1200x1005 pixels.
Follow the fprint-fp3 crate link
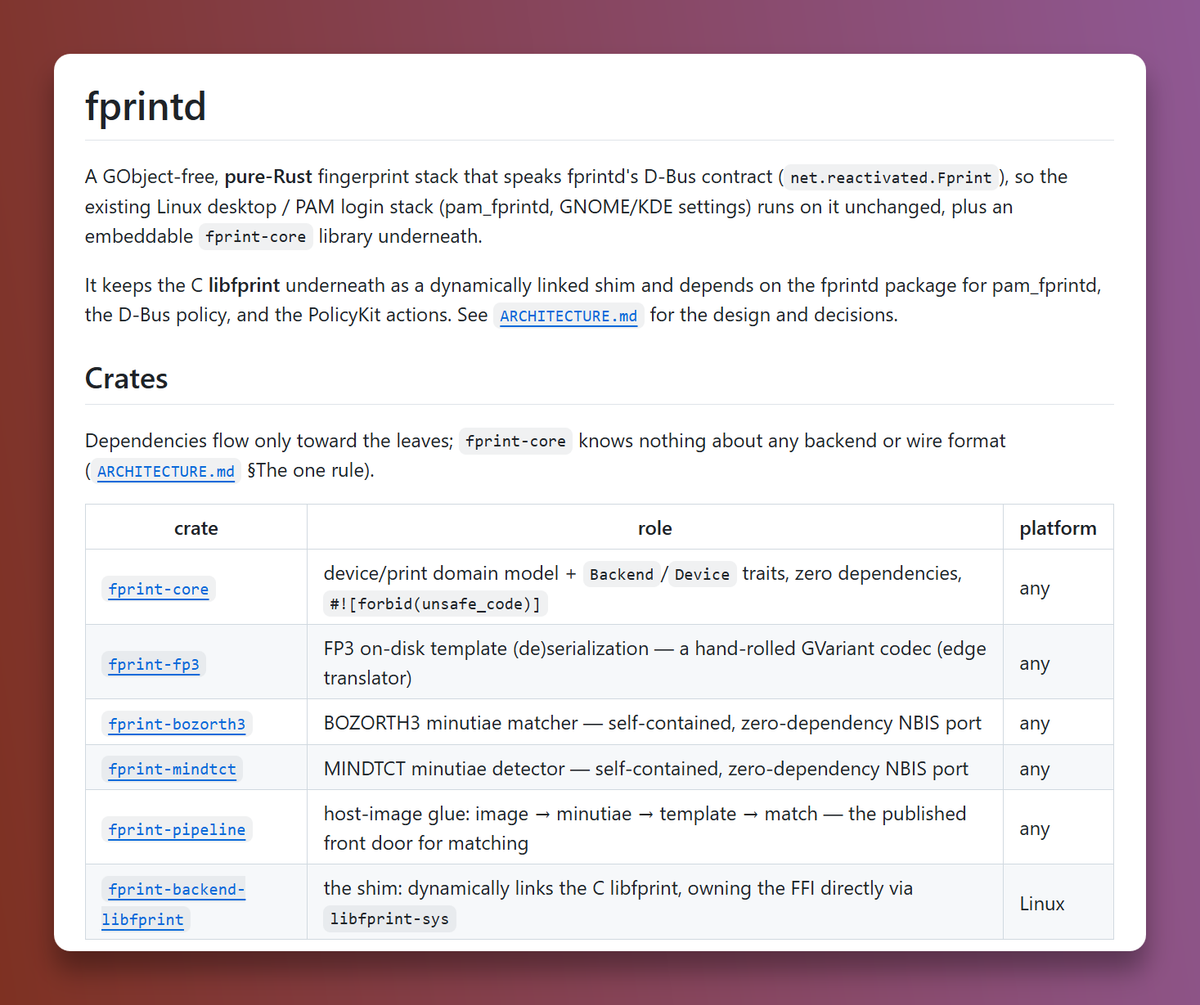tap(154, 664)
